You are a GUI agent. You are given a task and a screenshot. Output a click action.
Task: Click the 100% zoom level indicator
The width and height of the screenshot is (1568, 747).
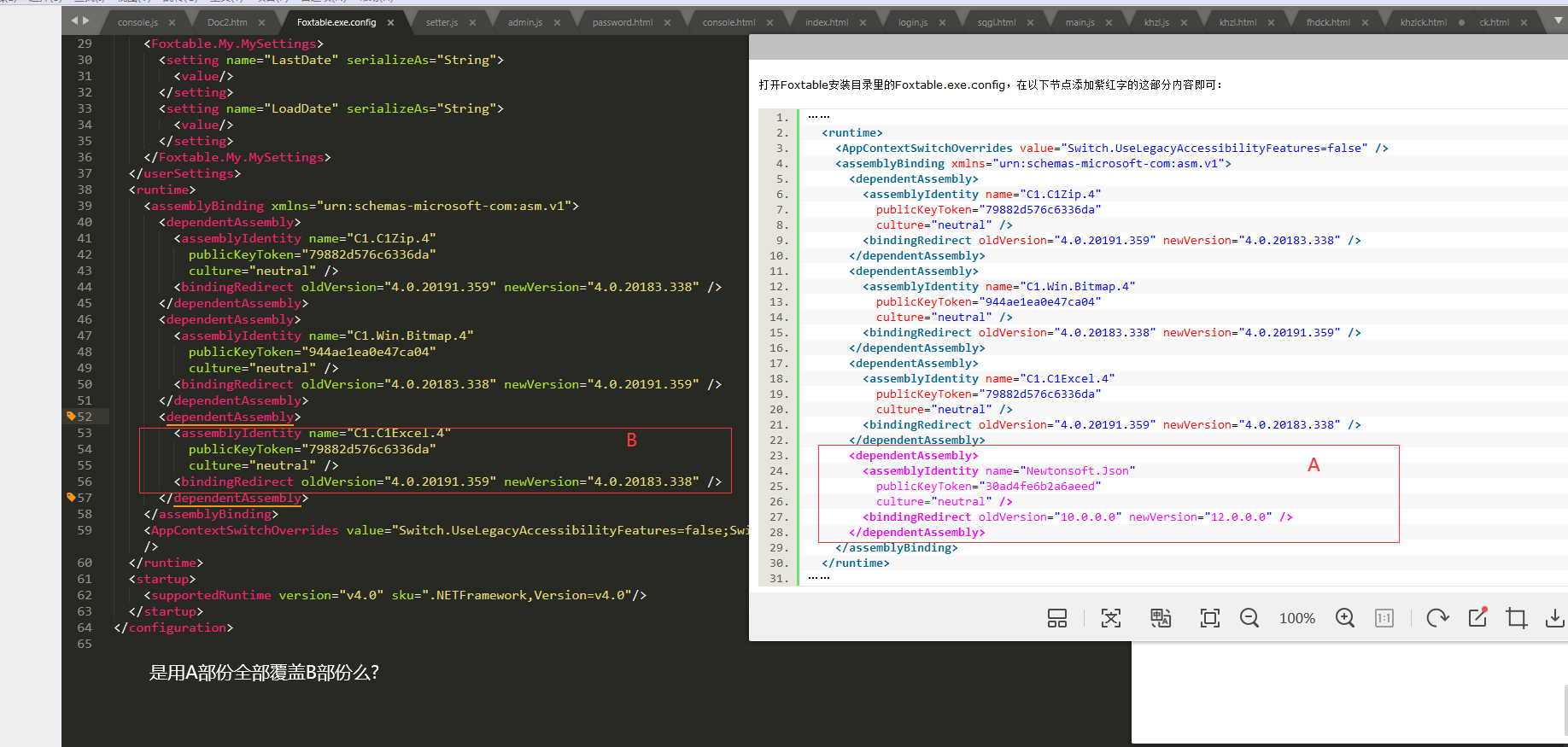[1297, 618]
